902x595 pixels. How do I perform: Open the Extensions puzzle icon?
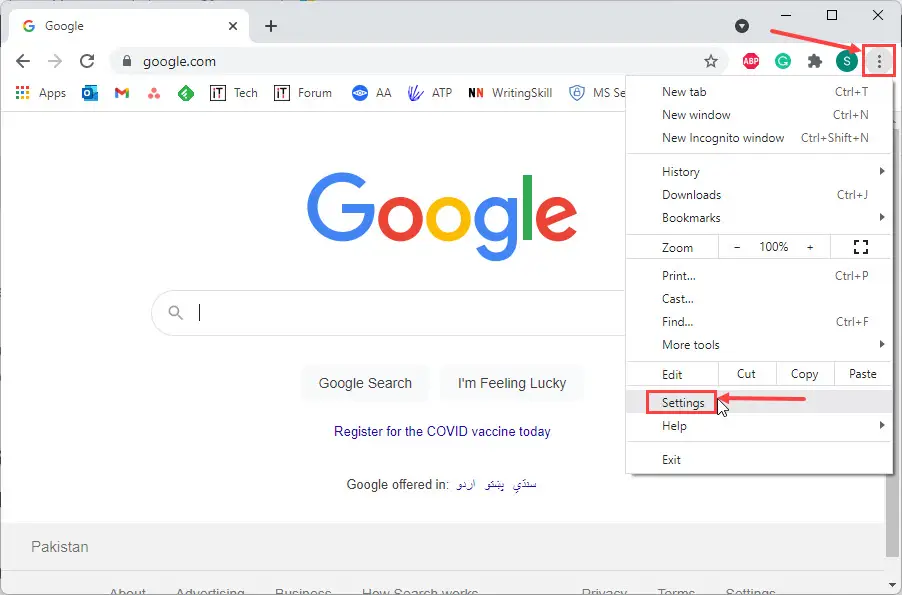[x=815, y=61]
